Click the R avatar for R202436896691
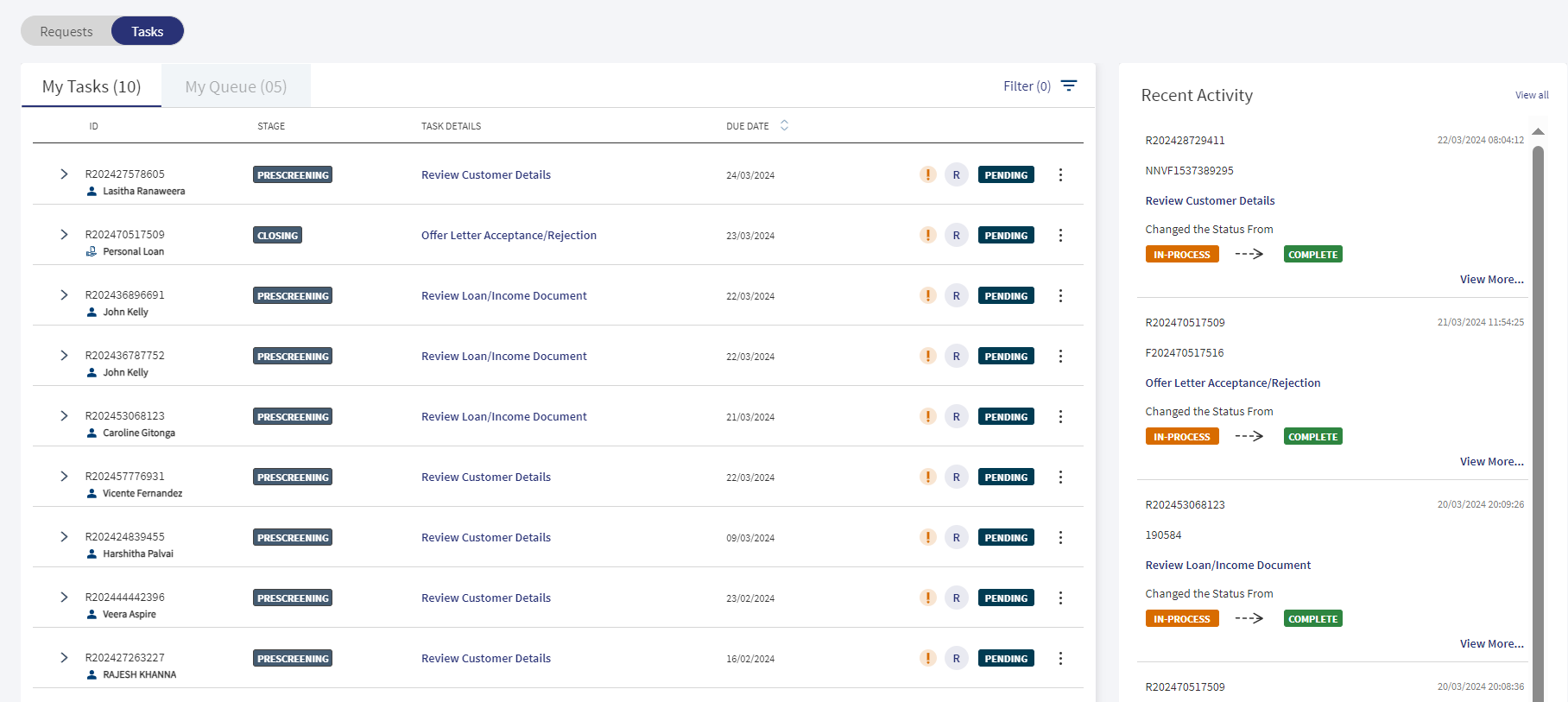The height and width of the screenshot is (702, 1568). 956,295
